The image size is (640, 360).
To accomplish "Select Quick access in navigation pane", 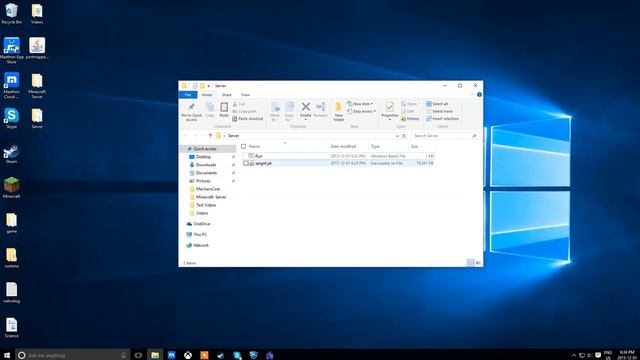I will [204, 149].
